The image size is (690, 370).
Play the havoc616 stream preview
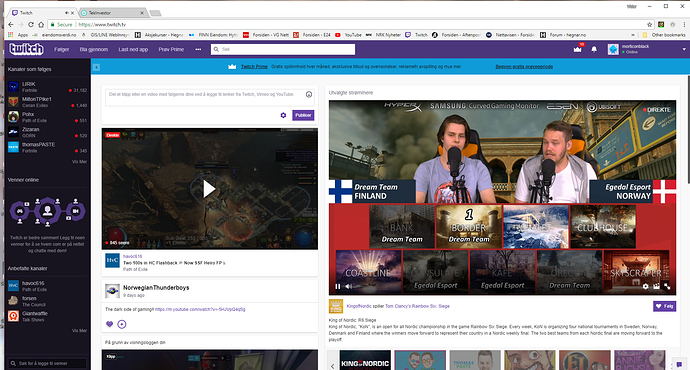[x=209, y=189]
